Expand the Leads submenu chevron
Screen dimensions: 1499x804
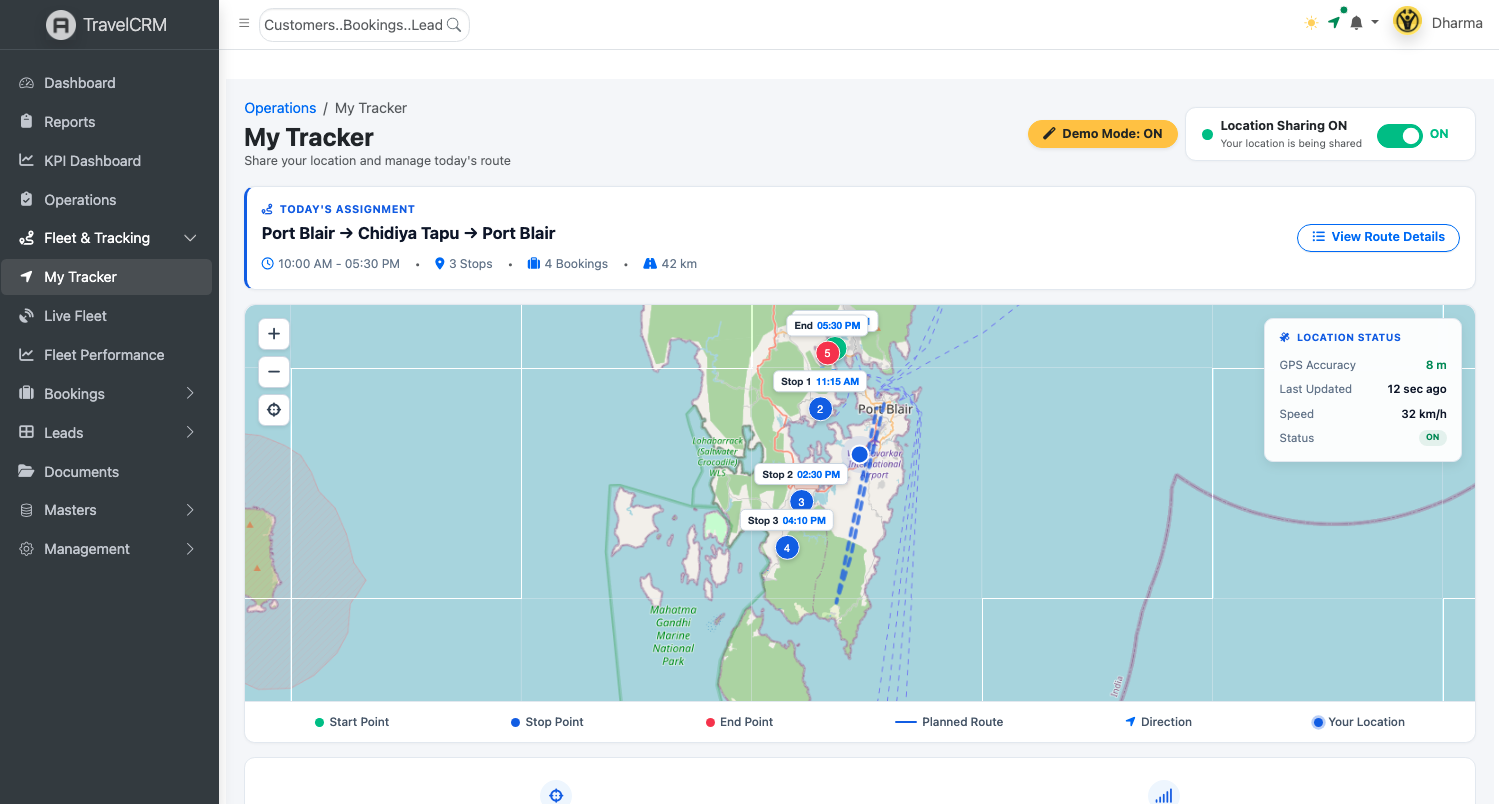coord(190,433)
